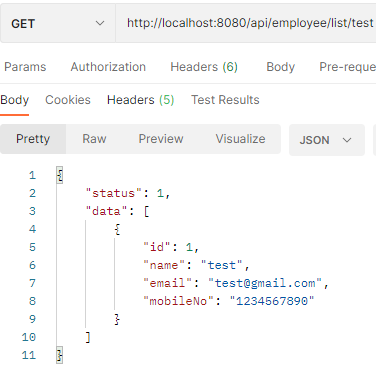Viewport: 376px width, 372px height.
Task: Open the Authorization request tab
Action: (x=108, y=67)
